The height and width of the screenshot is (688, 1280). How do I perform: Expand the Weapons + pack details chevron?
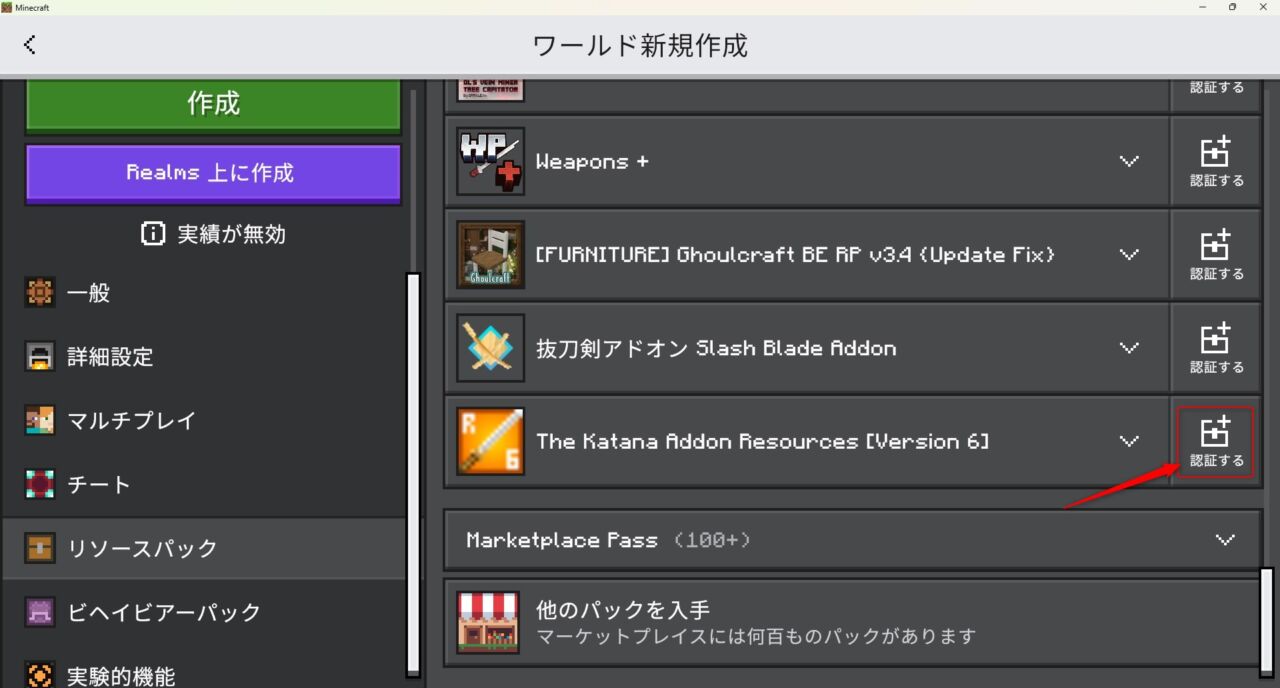[1129, 161]
